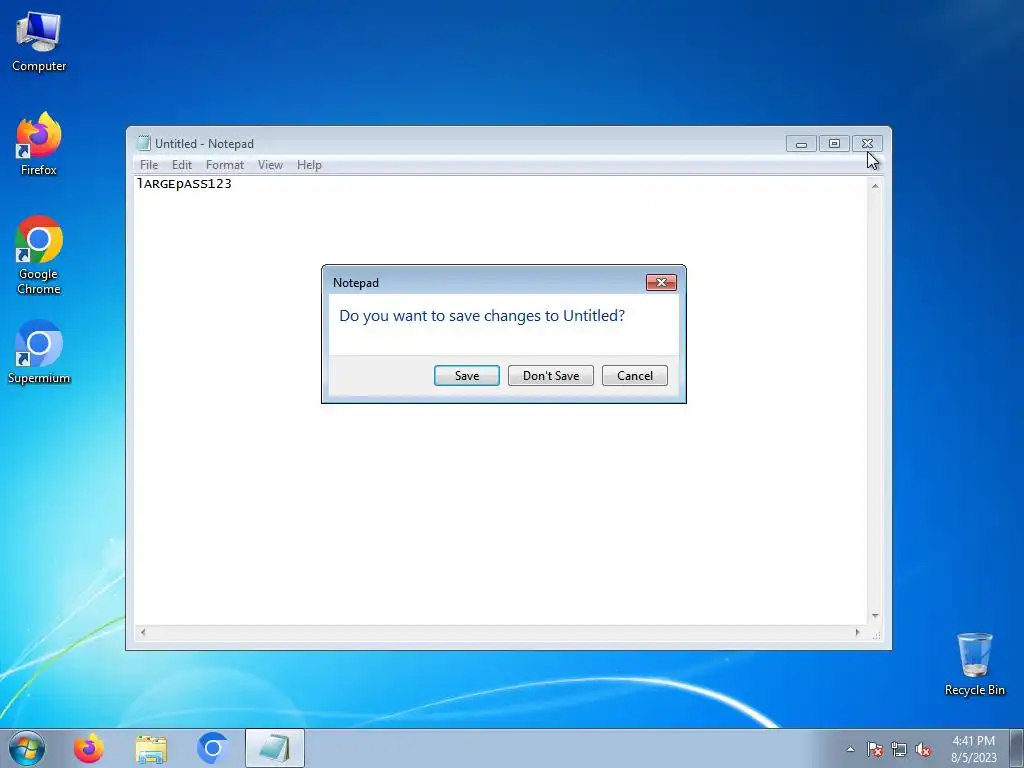This screenshot has height=768, width=1024.
Task: Select the Recycle Bin icon
Action: 974,664
